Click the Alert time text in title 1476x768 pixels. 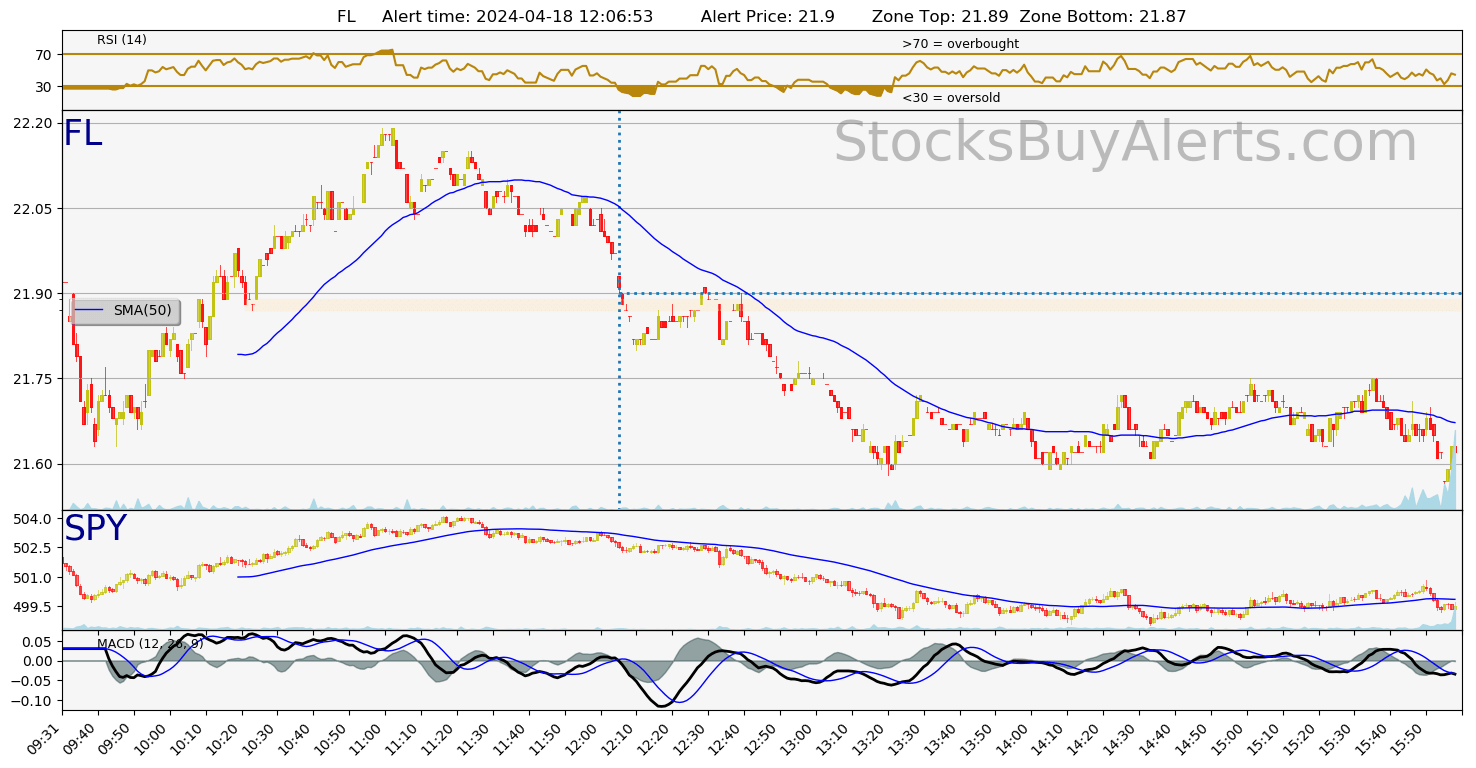pos(517,17)
